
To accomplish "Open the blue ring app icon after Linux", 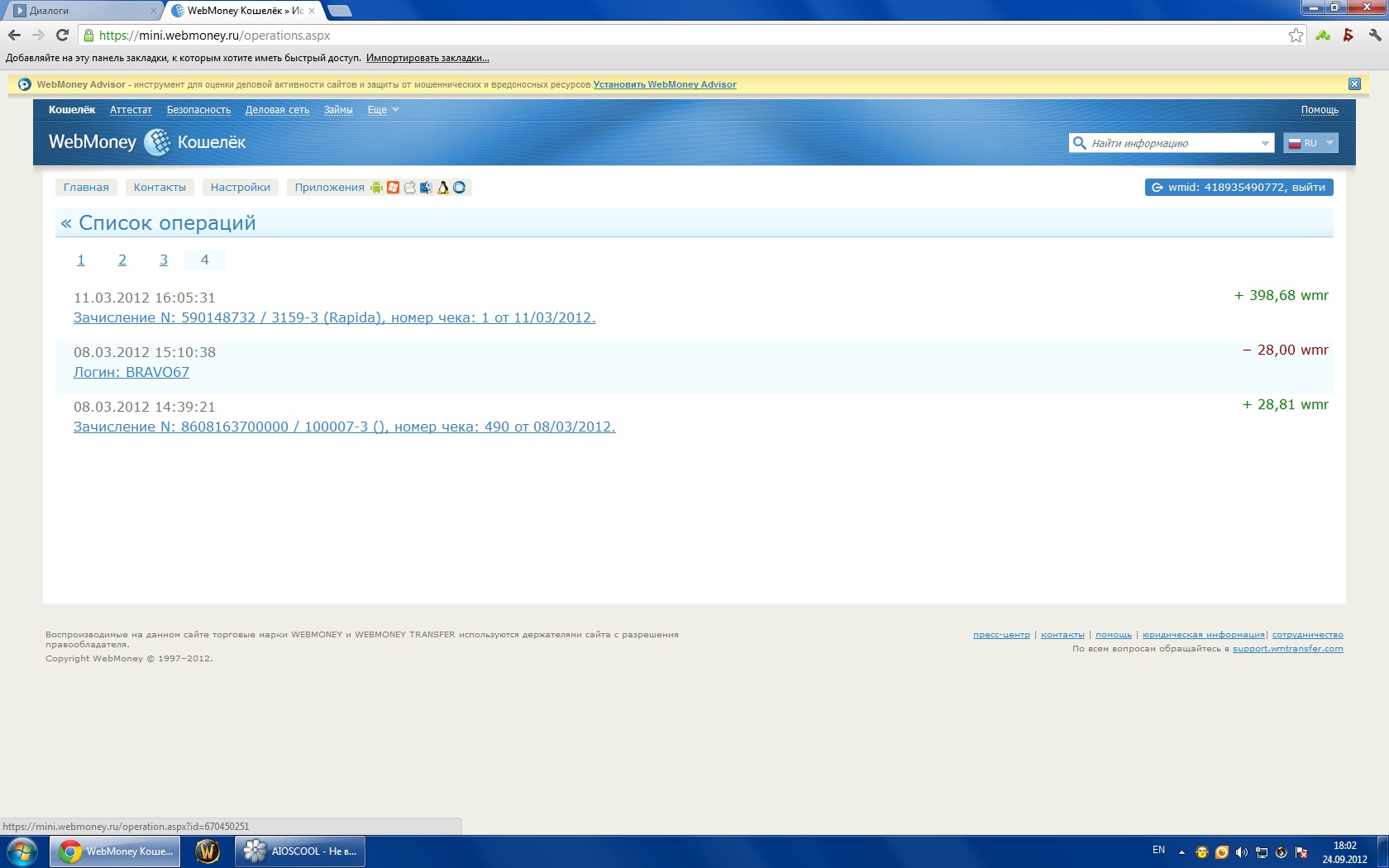I will coord(460,188).
